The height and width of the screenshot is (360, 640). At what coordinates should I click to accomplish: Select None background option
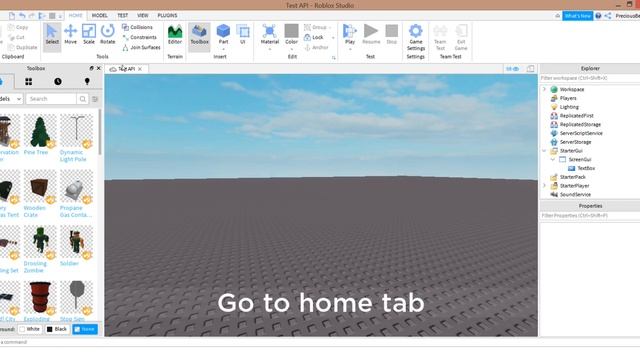(x=85, y=329)
